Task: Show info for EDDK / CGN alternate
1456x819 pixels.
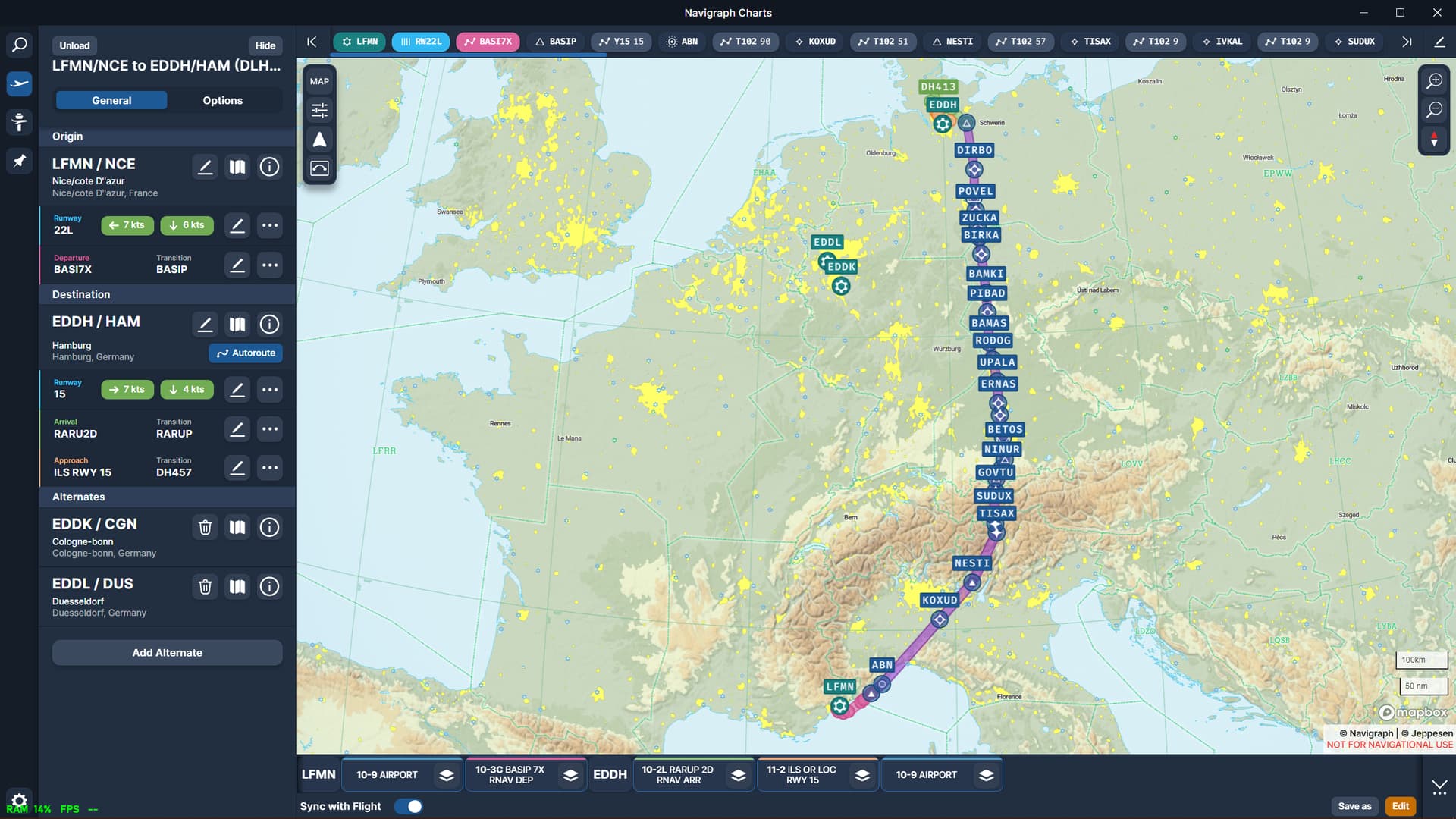Action: 269,527
